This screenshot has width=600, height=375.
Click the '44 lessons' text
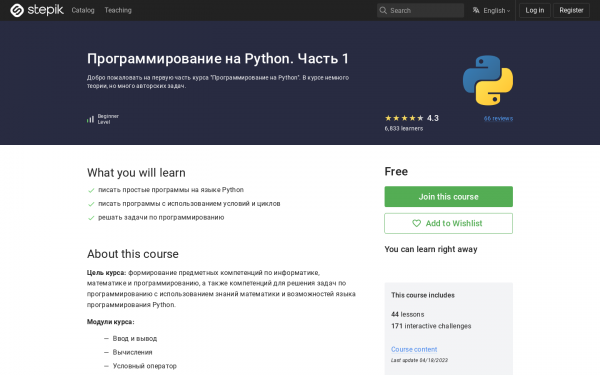pos(408,315)
